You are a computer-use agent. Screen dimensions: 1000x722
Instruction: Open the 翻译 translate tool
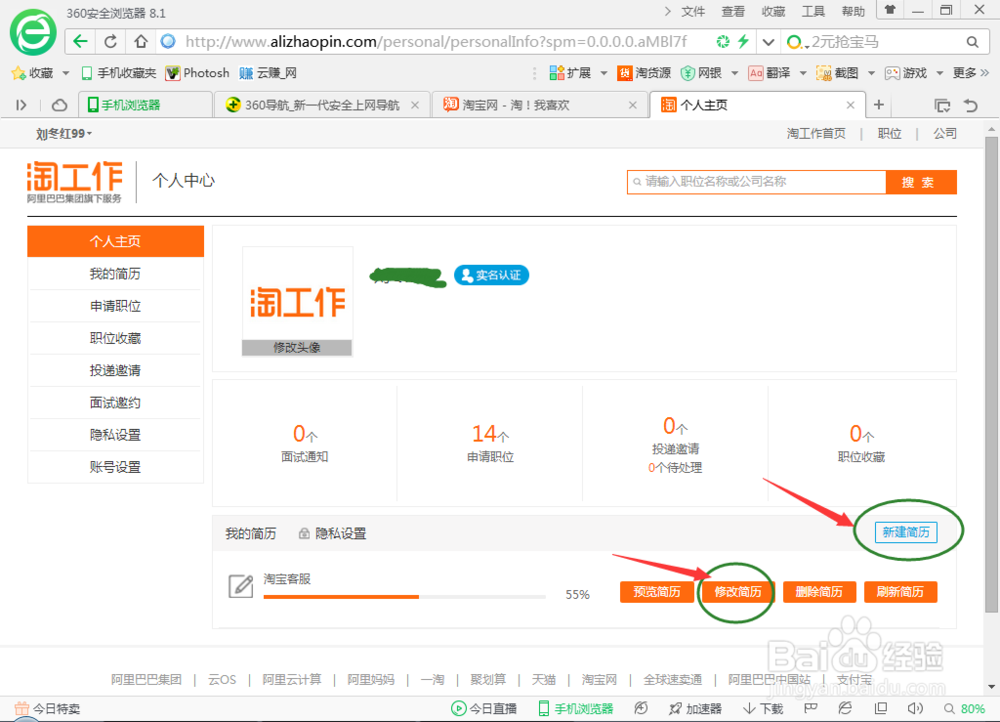tap(770, 73)
